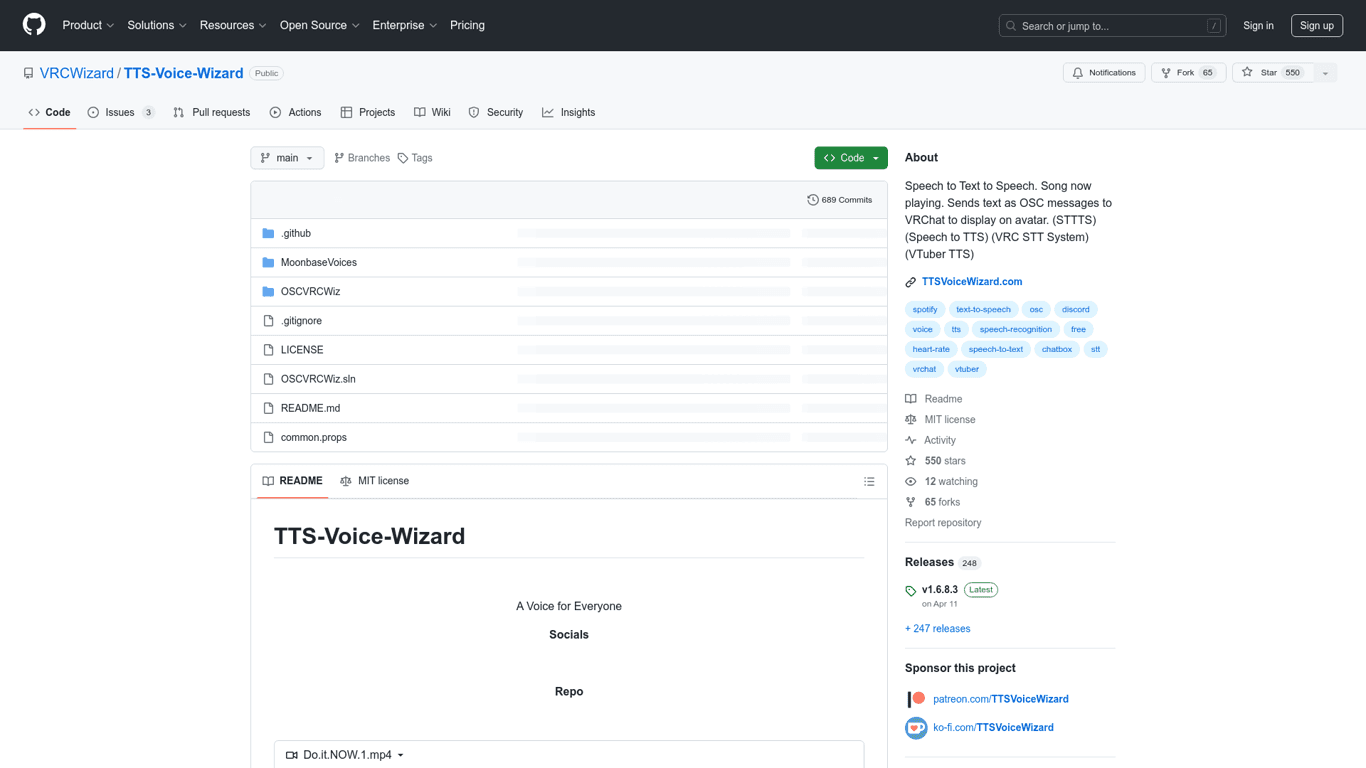Focus the Search or jump to field
The image size is (1366, 768).
tap(1113, 26)
